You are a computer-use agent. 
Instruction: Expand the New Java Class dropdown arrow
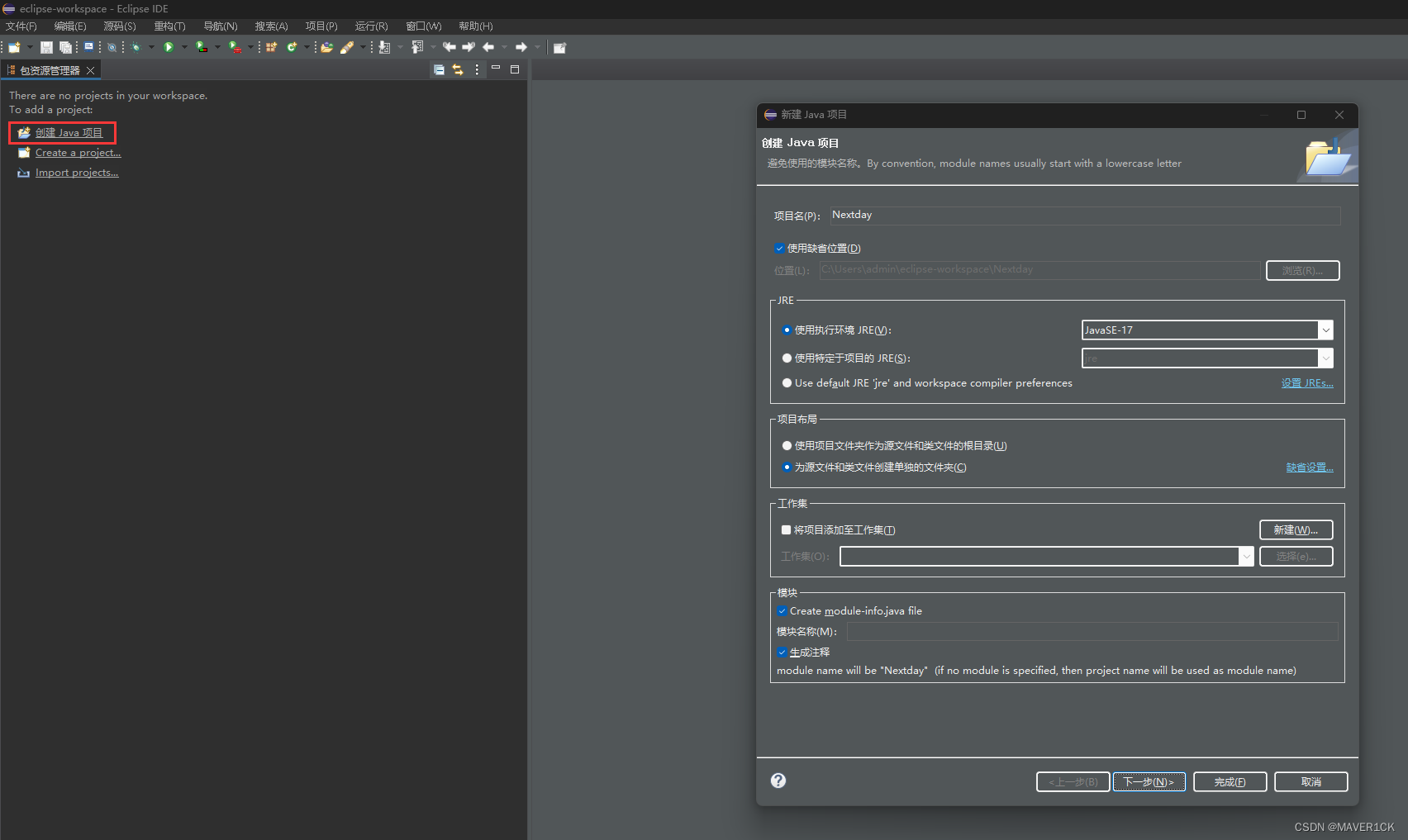pos(307,47)
